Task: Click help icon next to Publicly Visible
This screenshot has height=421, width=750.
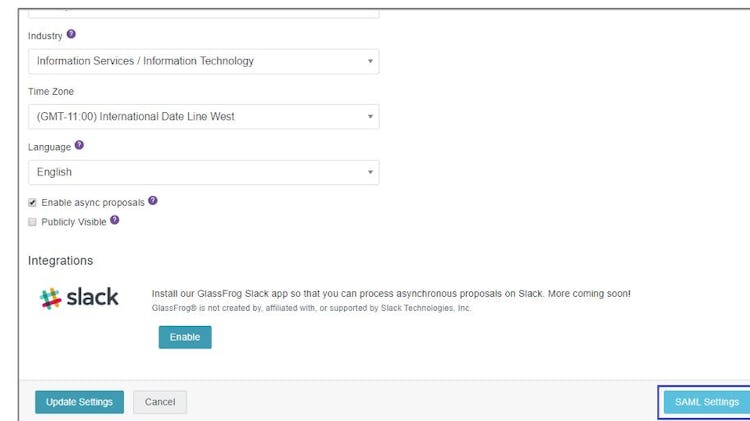Action: 115,221
